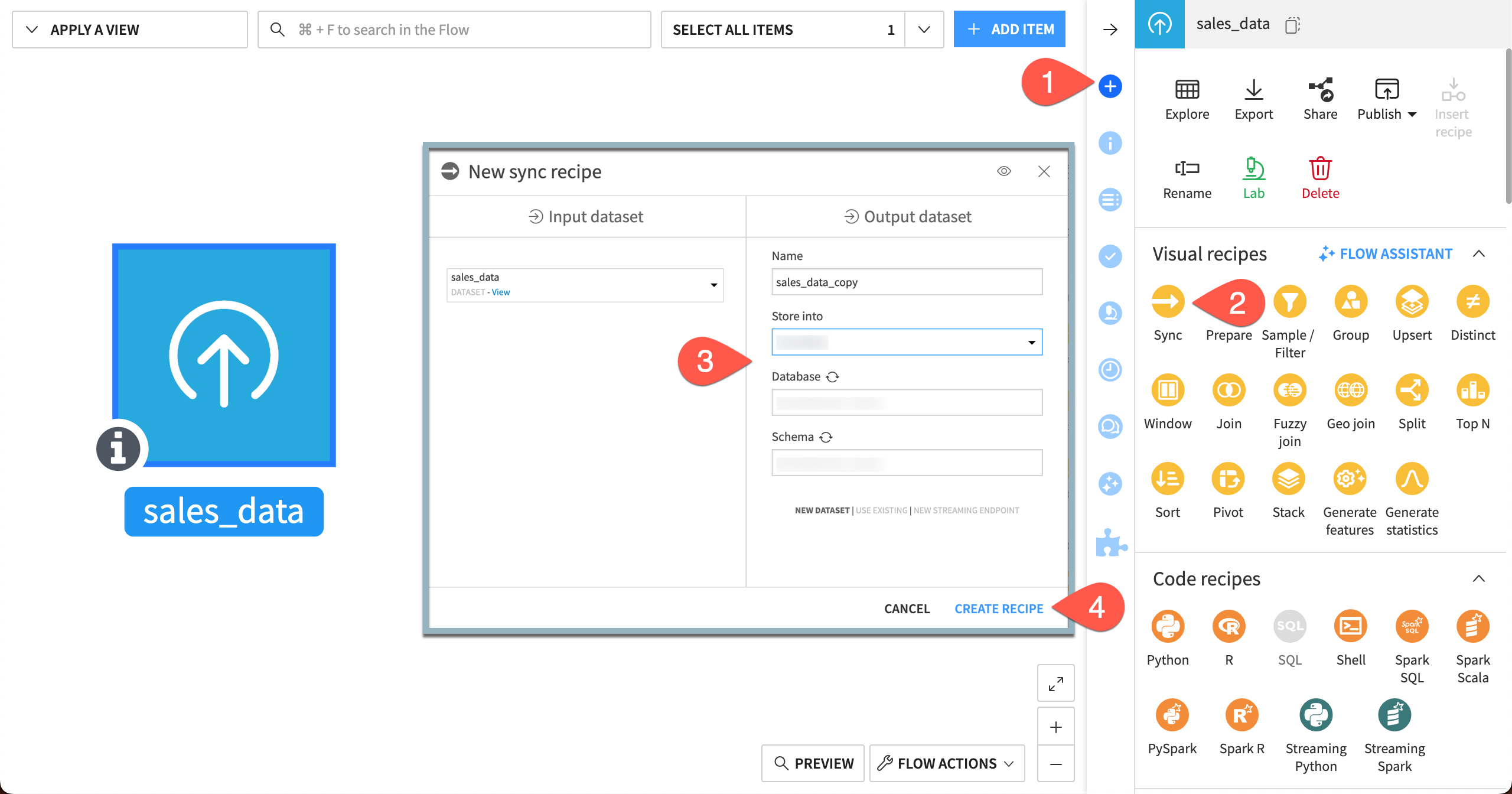Select the NEW STREAMING ENDPOINT tab
The image size is (1512, 794).
pyautogui.click(x=966, y=510)
